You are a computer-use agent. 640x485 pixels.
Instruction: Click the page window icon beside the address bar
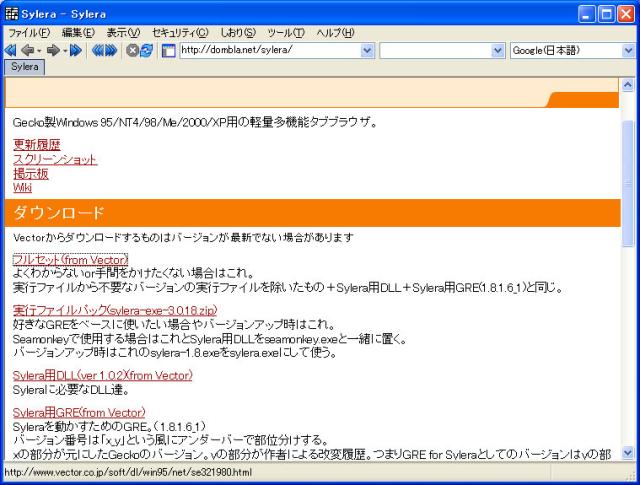[169, 51]
